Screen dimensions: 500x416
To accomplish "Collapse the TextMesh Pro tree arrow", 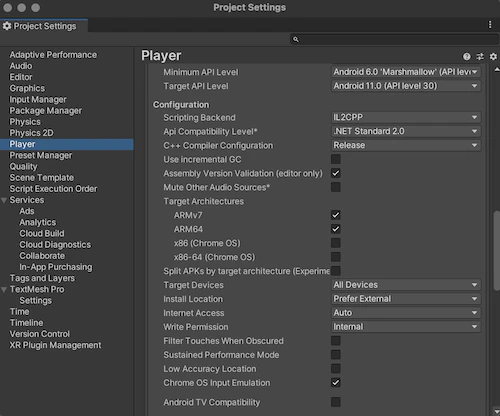I will pos(4,290).
